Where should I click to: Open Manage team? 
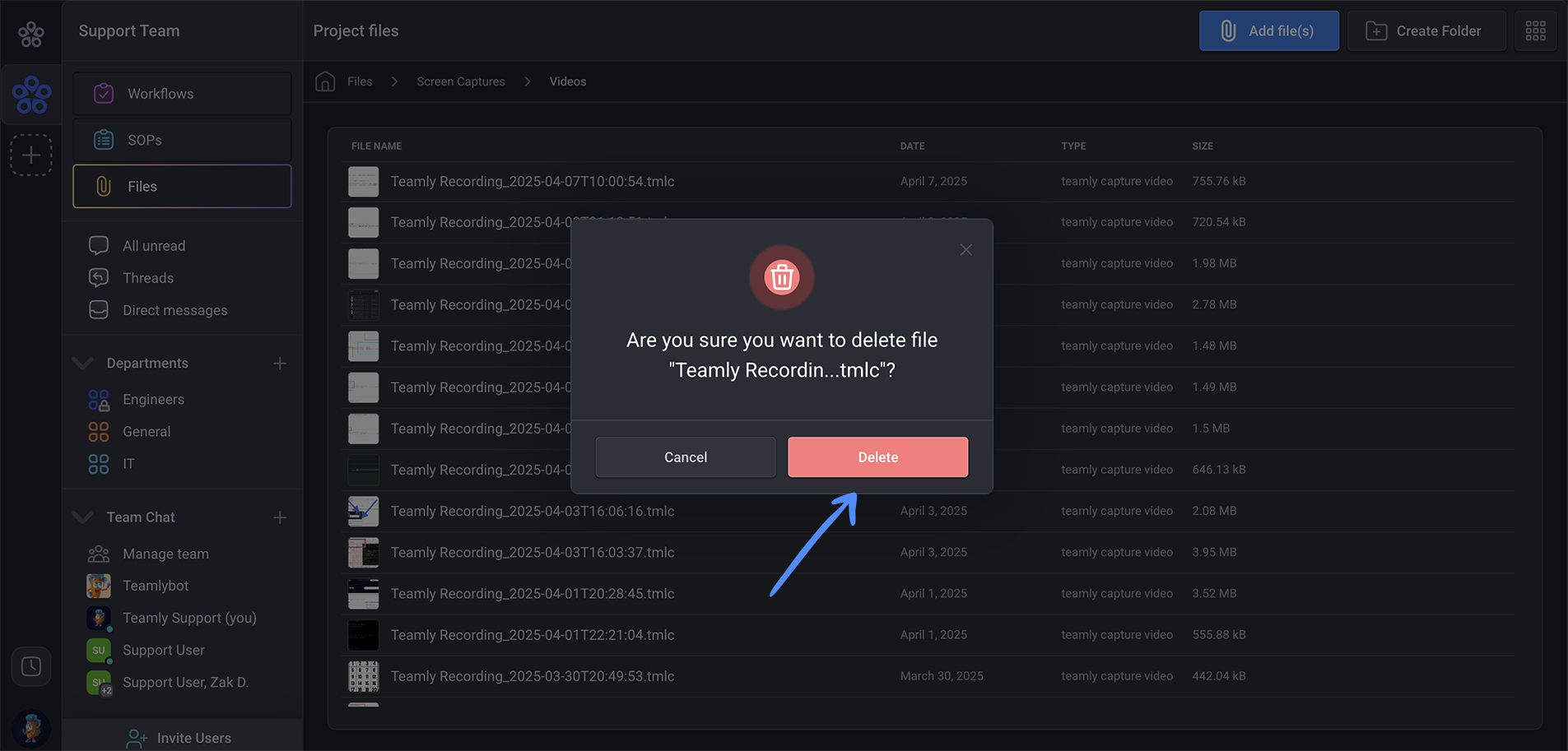pyautogui.click(x=165, y=554)
